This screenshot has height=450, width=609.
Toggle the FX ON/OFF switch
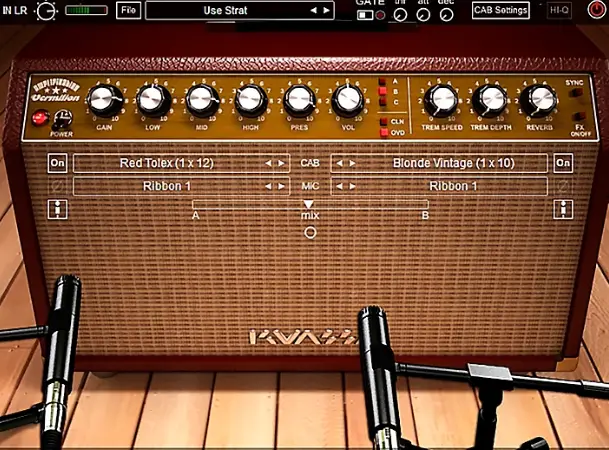pyautogui.click(x=579, y=116)
